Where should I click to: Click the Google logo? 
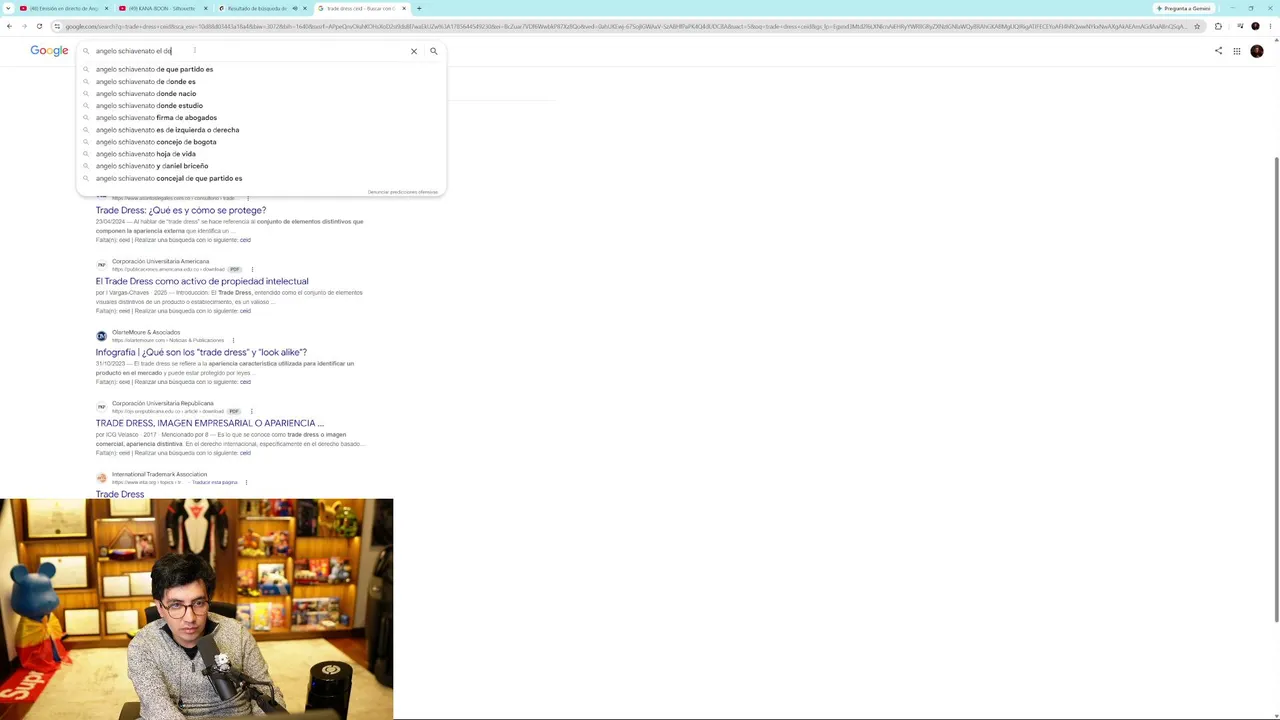(x=49, y=51)
